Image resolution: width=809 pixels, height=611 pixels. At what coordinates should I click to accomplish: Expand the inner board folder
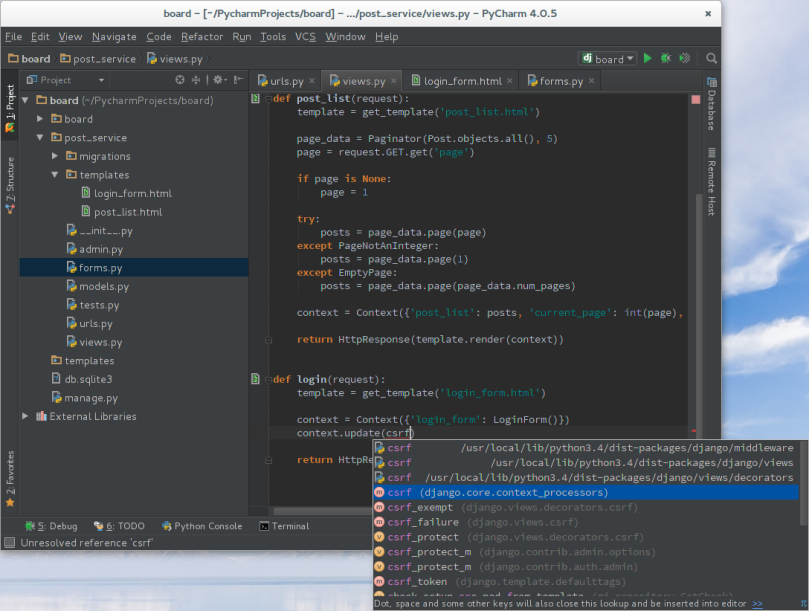40,119
